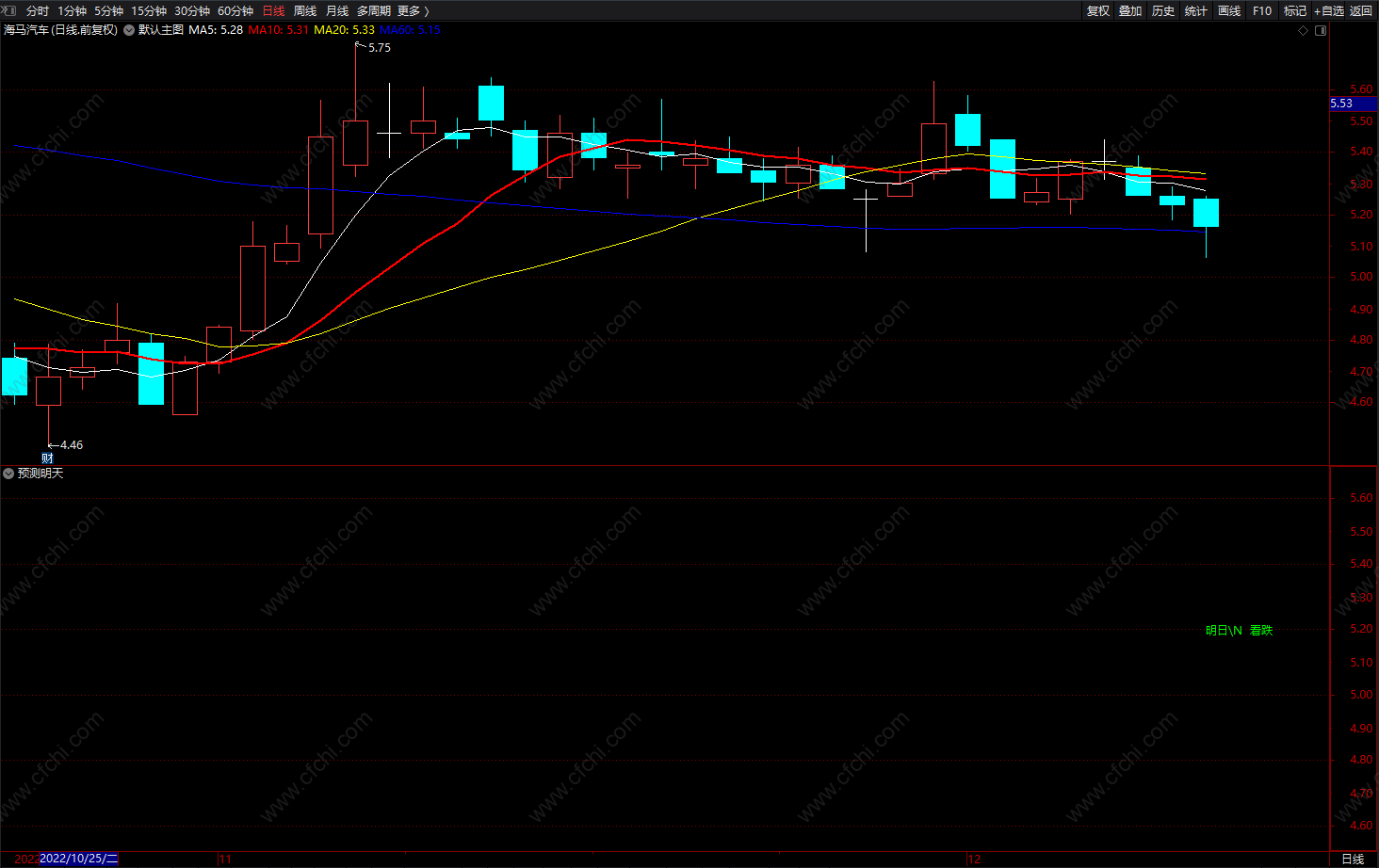Viewport: 1379px width, 868px height.
Task: Switch to 月线 monthly chart
Action: tap(337, 11)
